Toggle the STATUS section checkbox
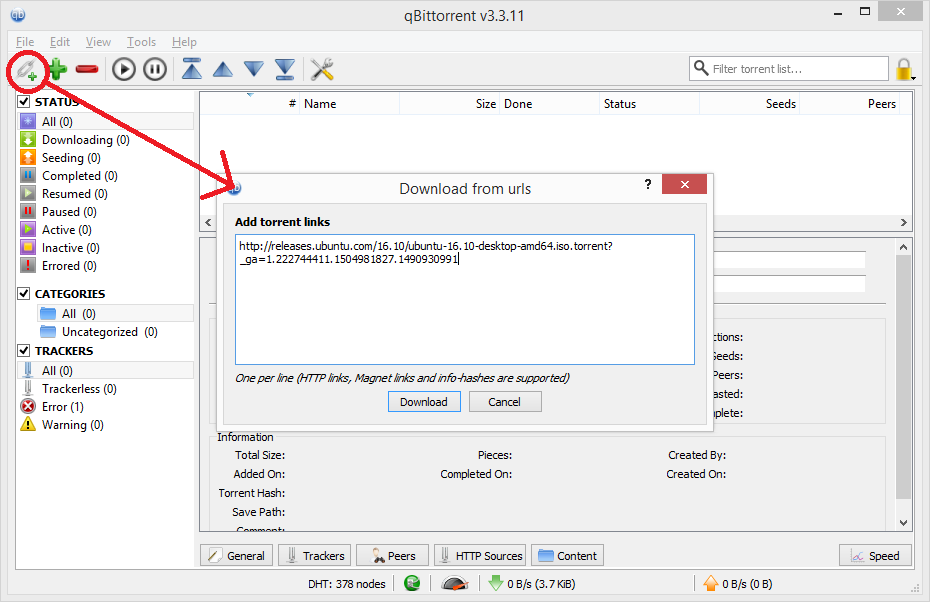Image resolution: width=930 pixels, height=602 pixels. click(24, 102)
